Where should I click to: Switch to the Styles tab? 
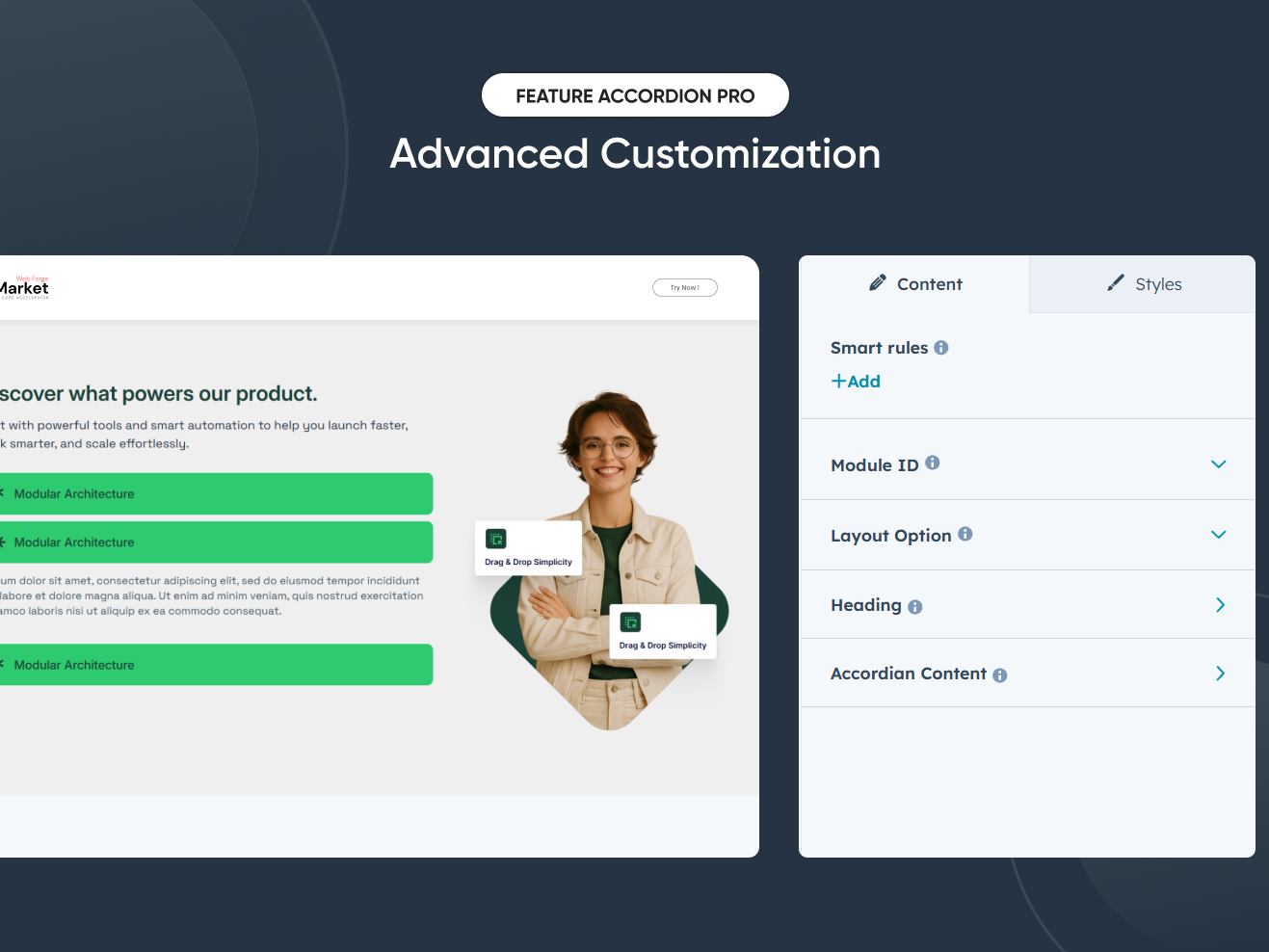tap(1156, 283)
